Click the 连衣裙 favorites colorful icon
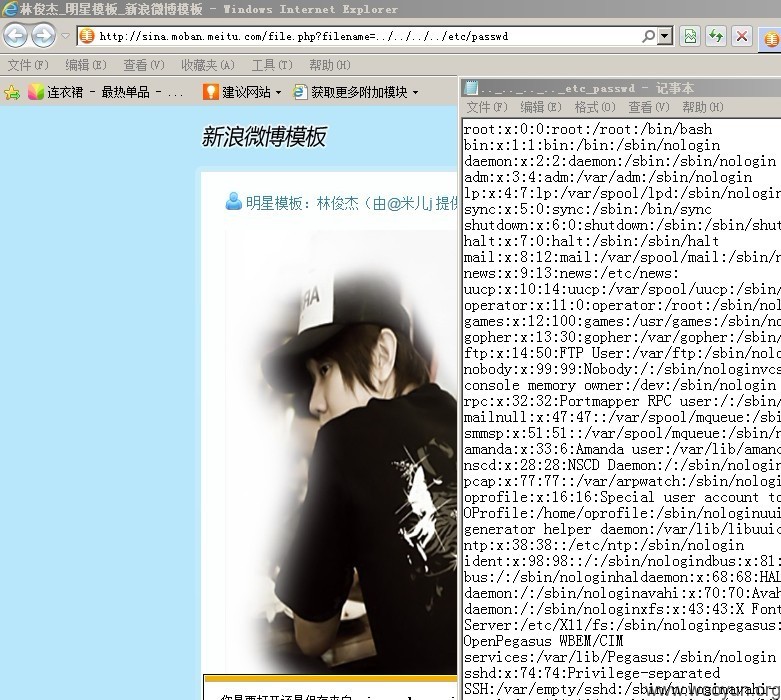 [36, 92]
